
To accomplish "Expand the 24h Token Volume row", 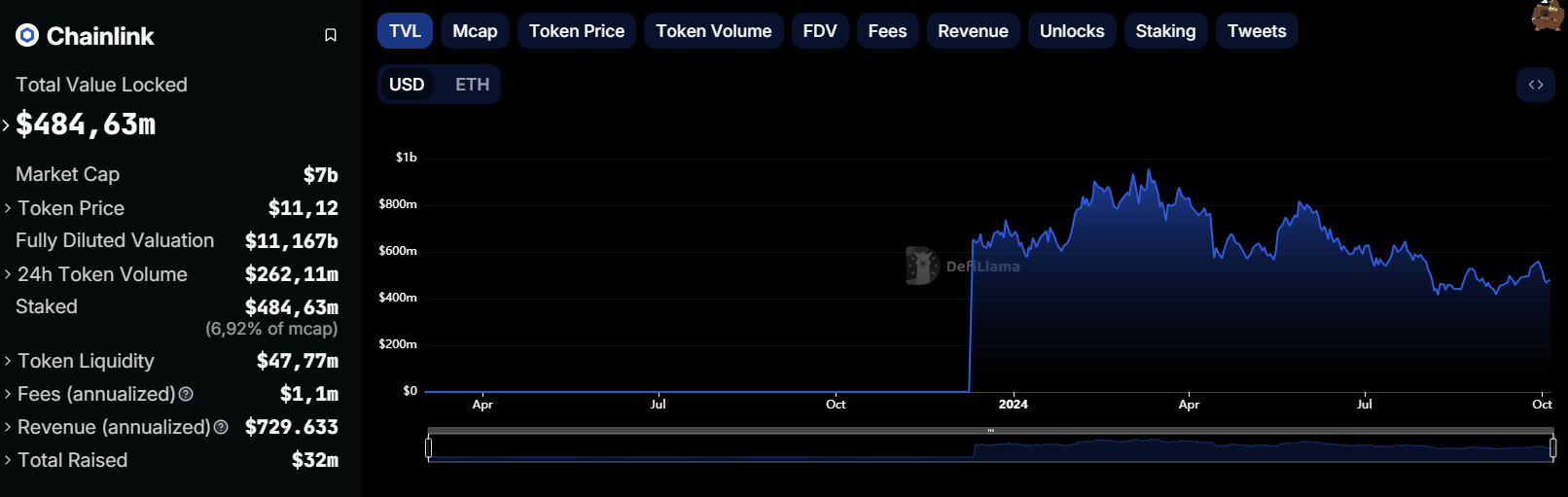I will 8,274.
